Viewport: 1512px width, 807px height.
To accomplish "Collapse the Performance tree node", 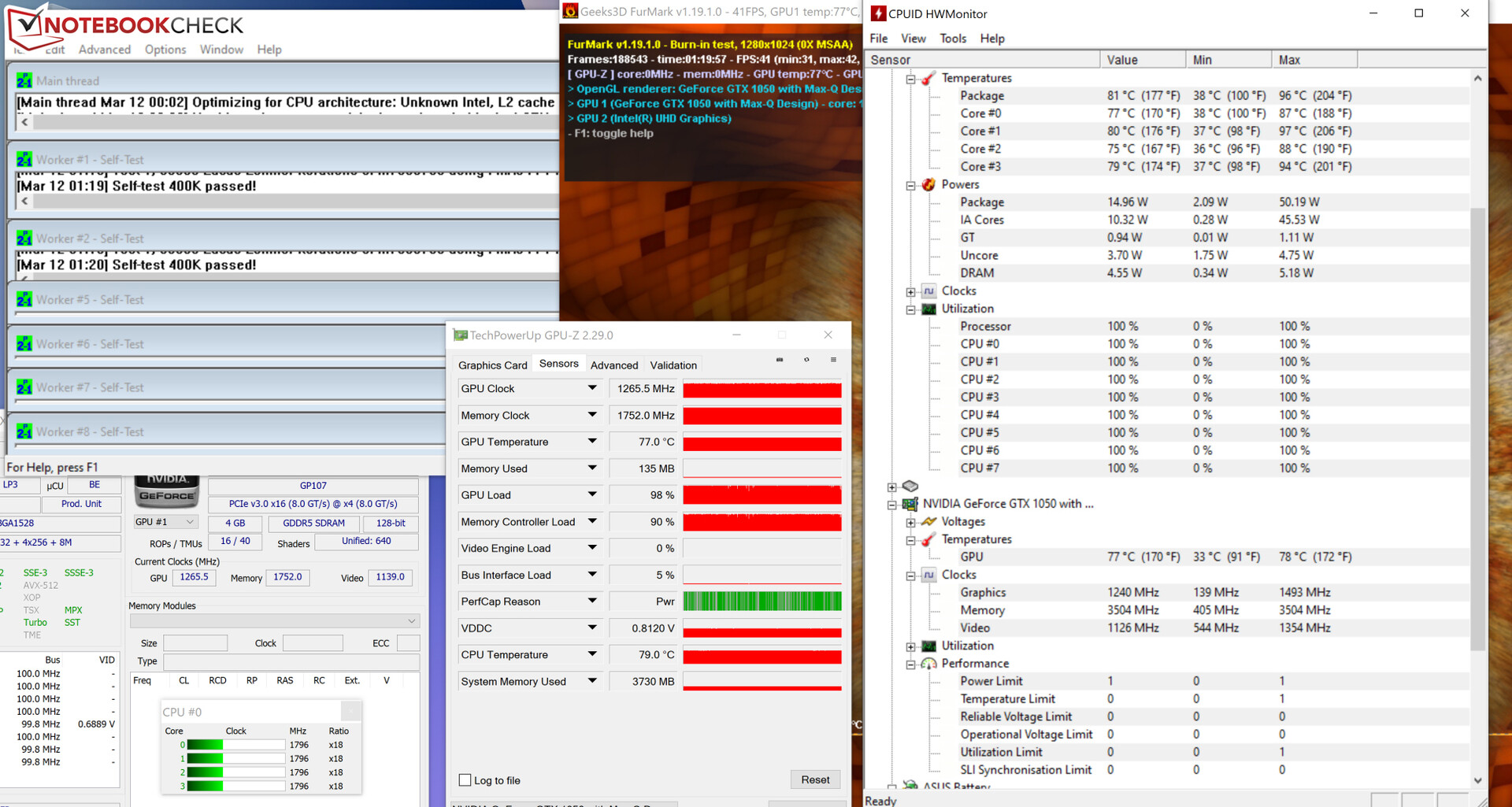I will point(910,664).
